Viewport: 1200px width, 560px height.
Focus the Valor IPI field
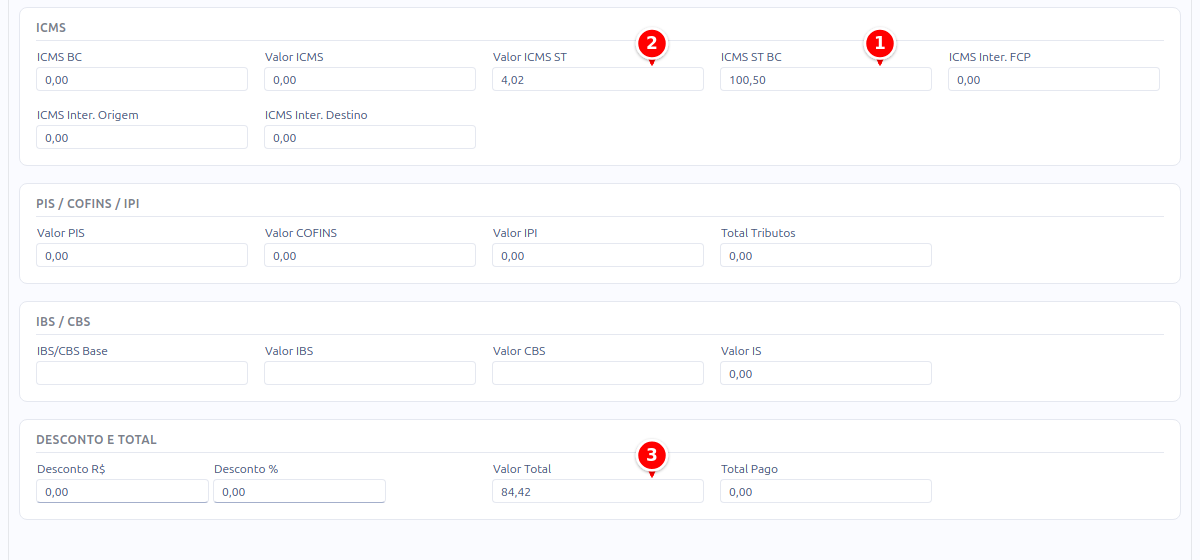click(598, 255)
